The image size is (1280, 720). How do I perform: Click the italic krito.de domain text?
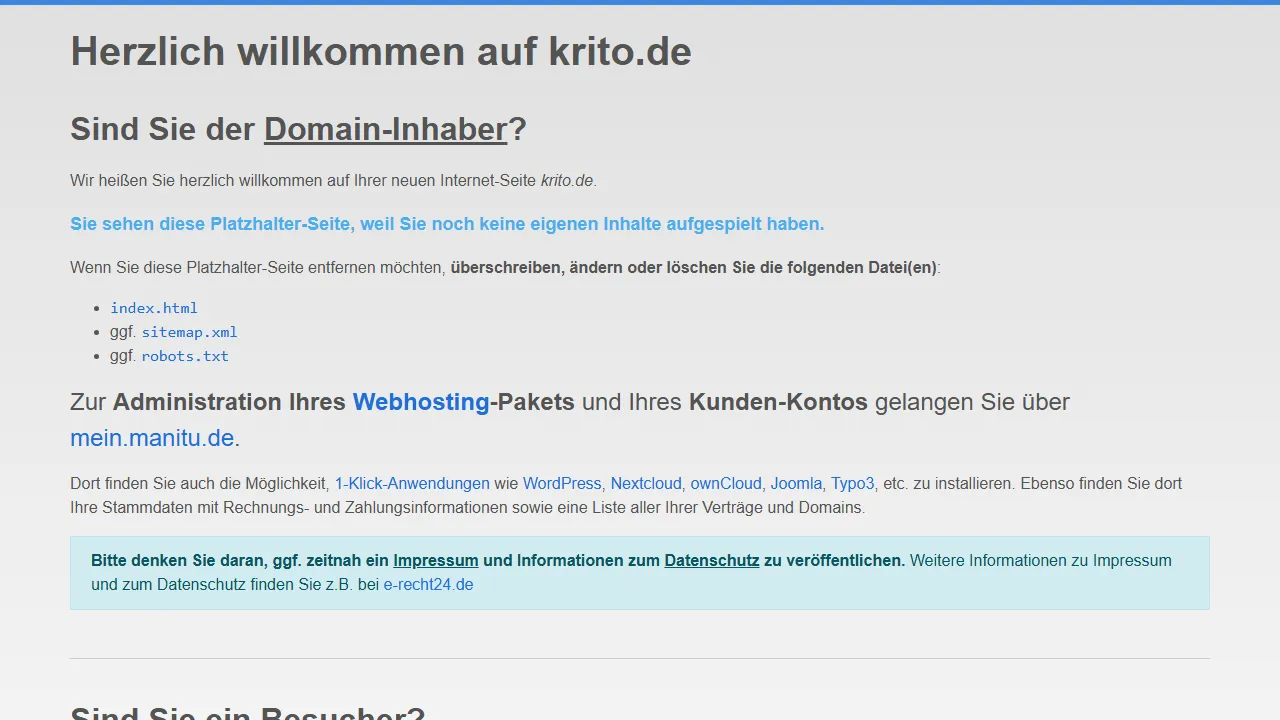[x=567, y=181]
